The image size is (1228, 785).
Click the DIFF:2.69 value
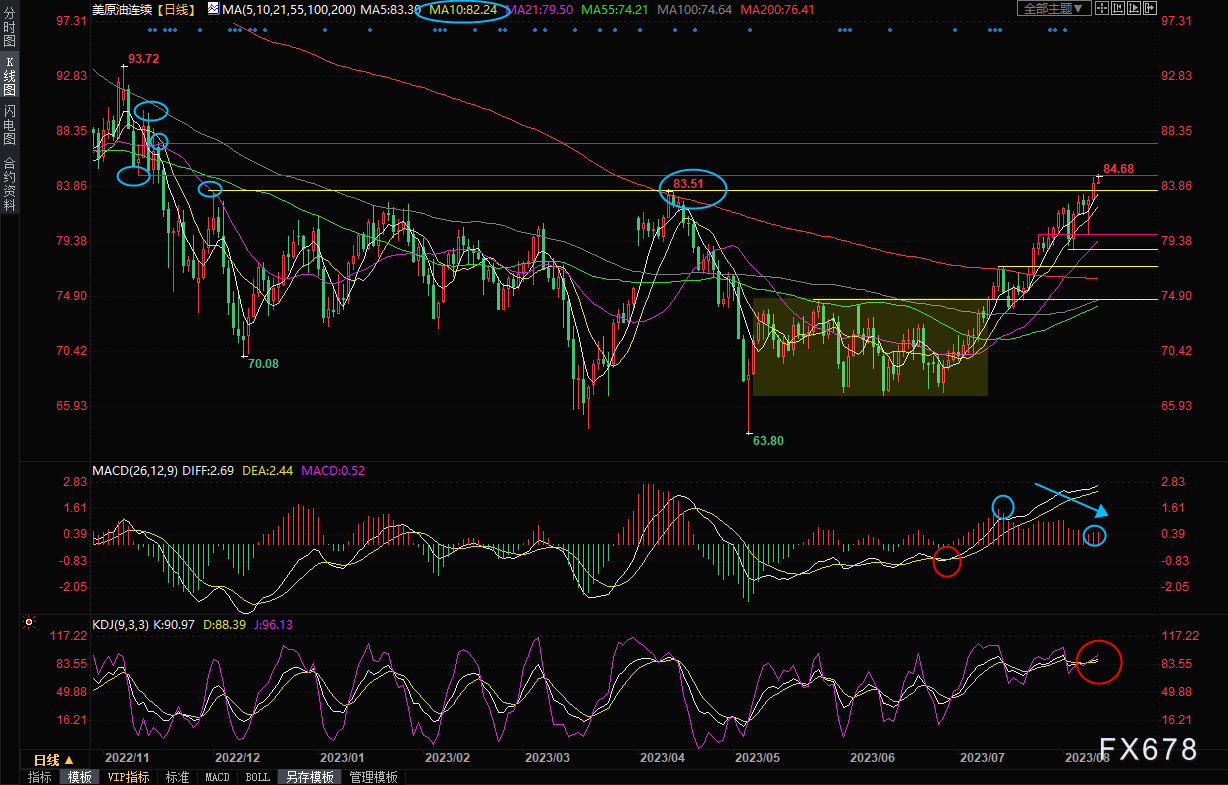209,470
